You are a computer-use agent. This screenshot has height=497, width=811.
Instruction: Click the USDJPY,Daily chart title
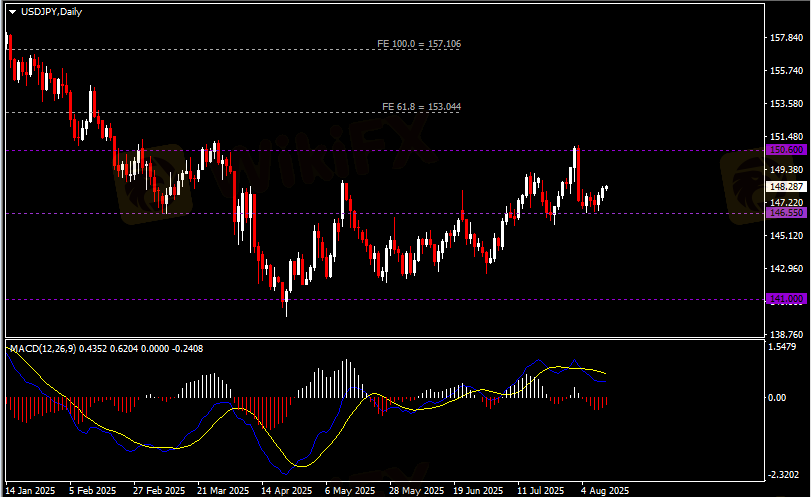pyautogui.click(x=52, y=11)
